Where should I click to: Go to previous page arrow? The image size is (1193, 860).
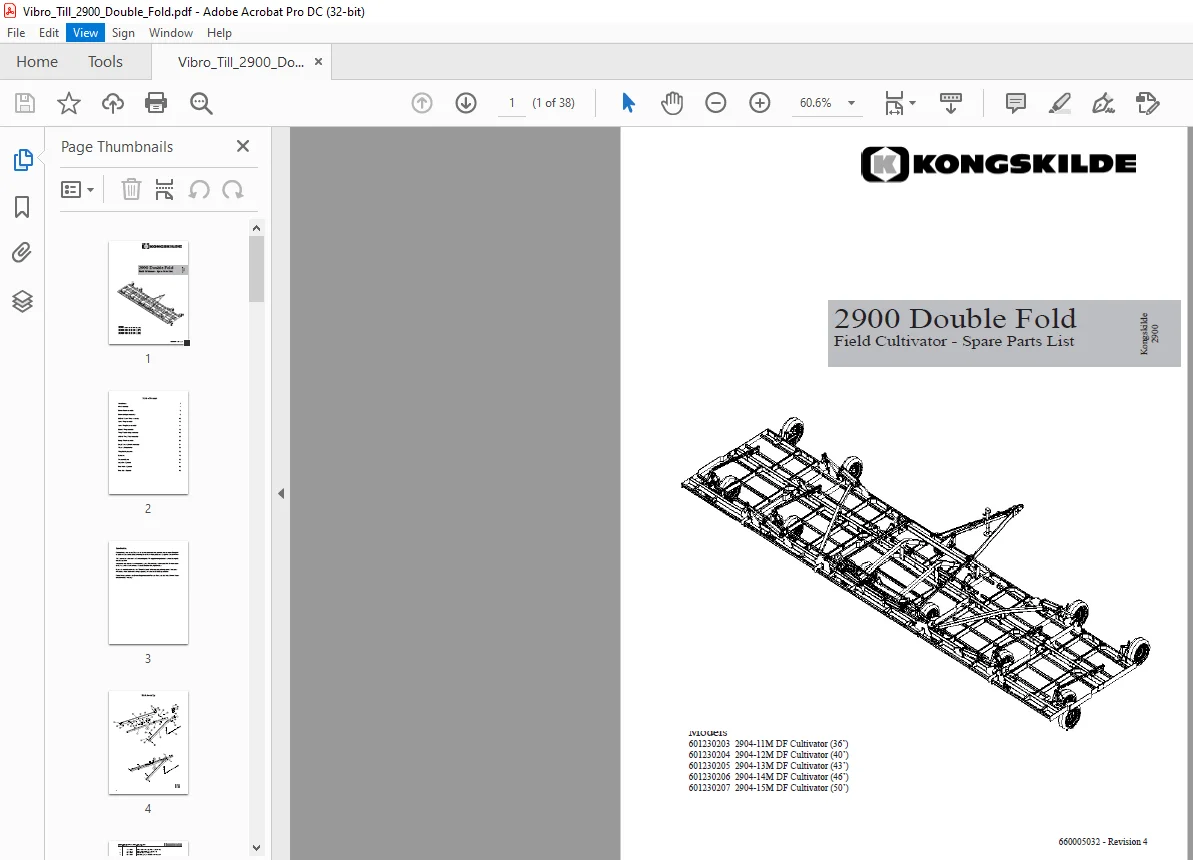422,103
